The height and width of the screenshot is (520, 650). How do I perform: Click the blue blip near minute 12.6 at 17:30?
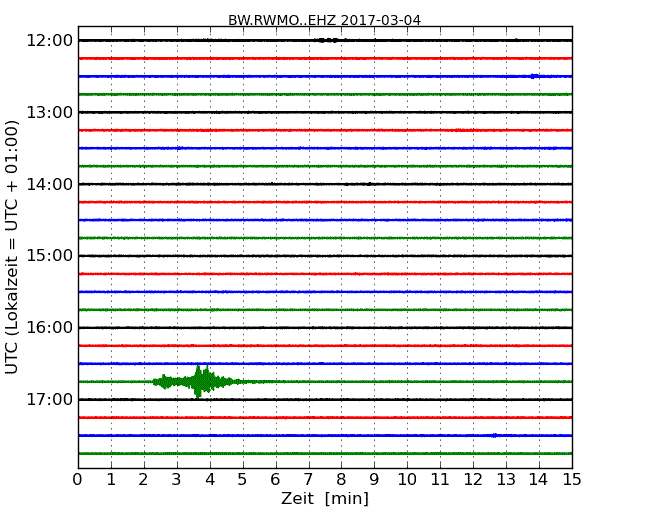coord(494,435)
